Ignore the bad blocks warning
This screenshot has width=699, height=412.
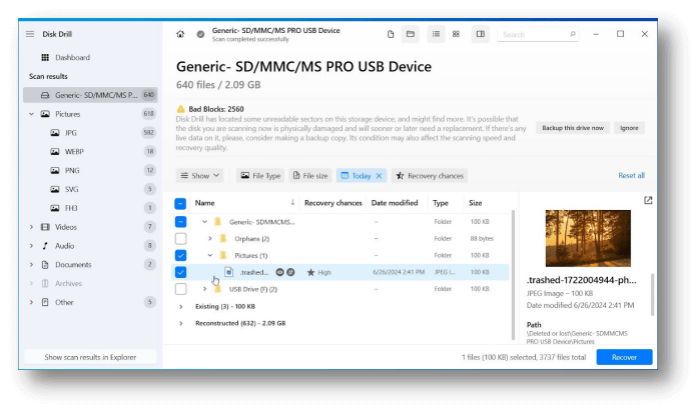click(x=629, y=128)
